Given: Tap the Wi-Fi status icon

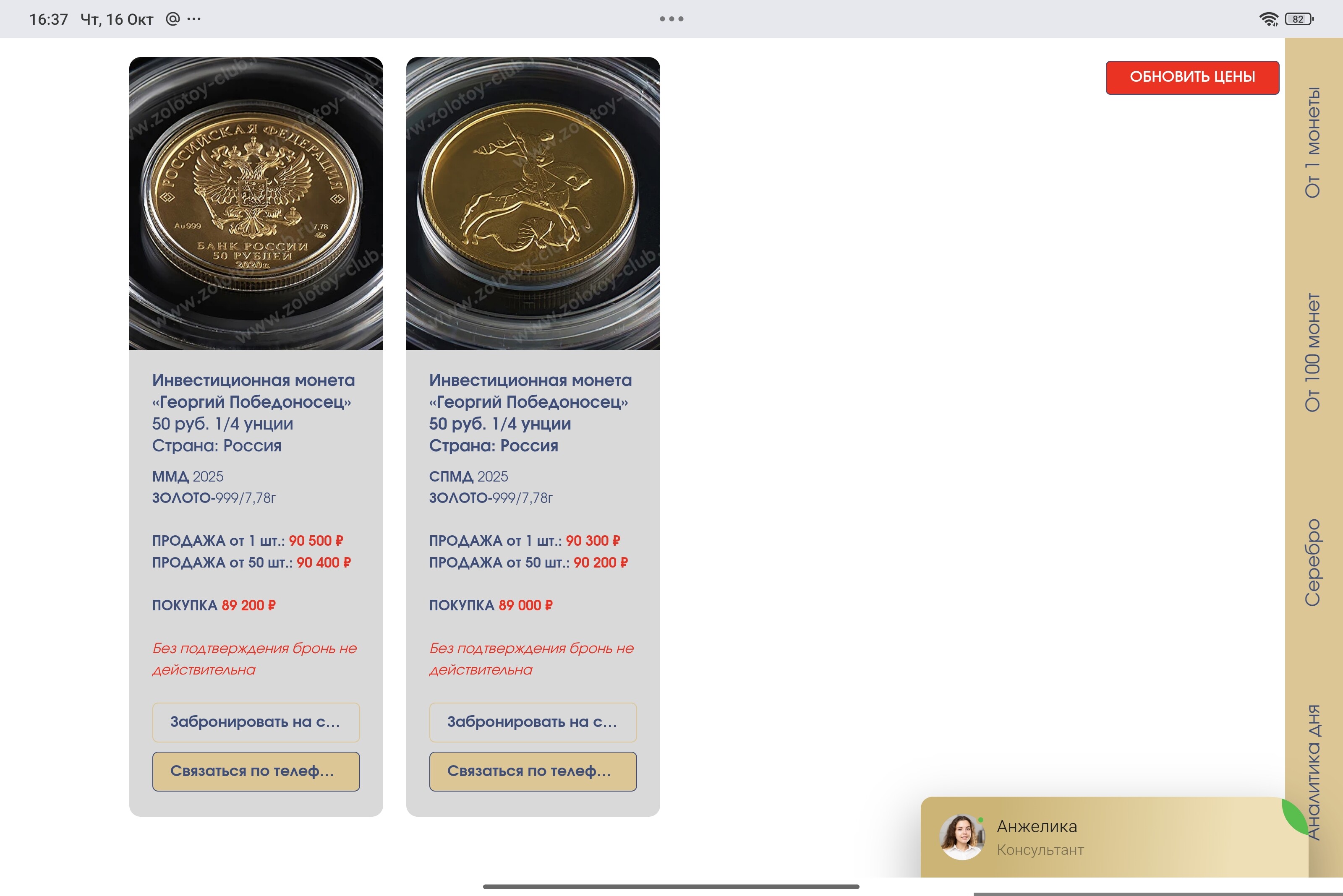Looking at the screenshot, I should (x=1268, y=19).
